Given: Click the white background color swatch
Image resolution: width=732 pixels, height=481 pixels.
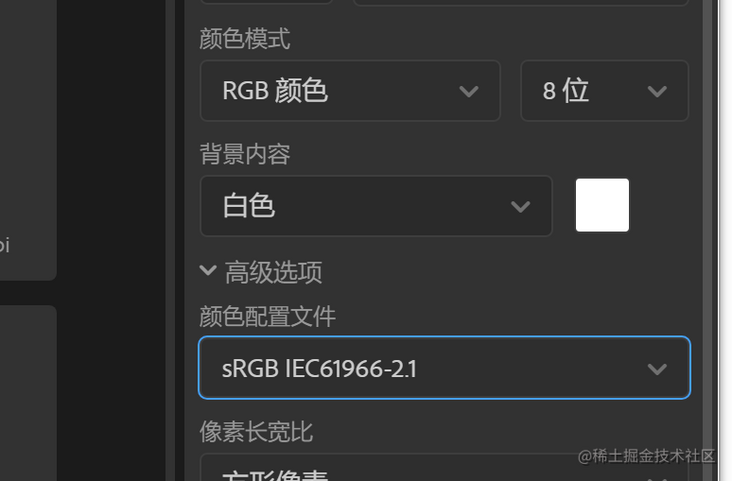Looking at the screenshot, I should [x=602, y=205].
